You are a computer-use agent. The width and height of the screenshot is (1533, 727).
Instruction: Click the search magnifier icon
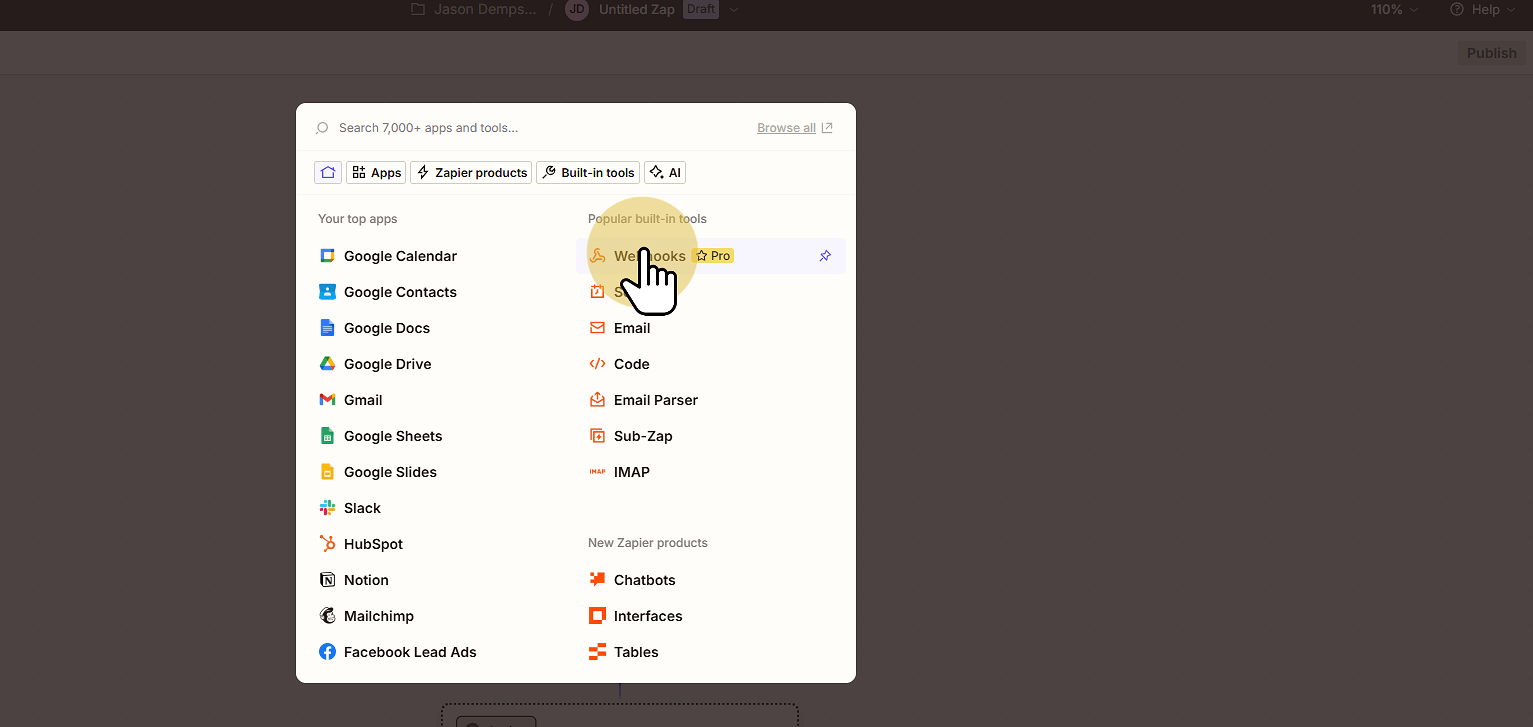coord(322,128)
